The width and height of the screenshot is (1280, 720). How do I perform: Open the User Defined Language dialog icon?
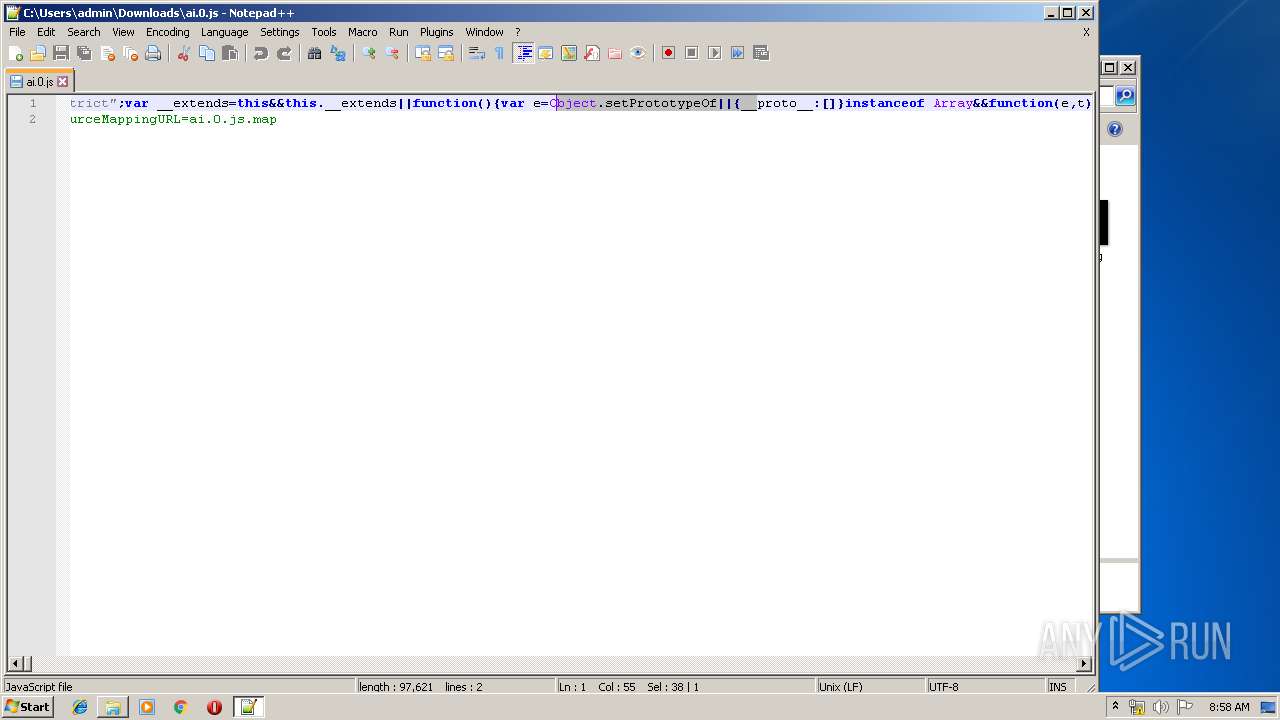coord(546,53)
